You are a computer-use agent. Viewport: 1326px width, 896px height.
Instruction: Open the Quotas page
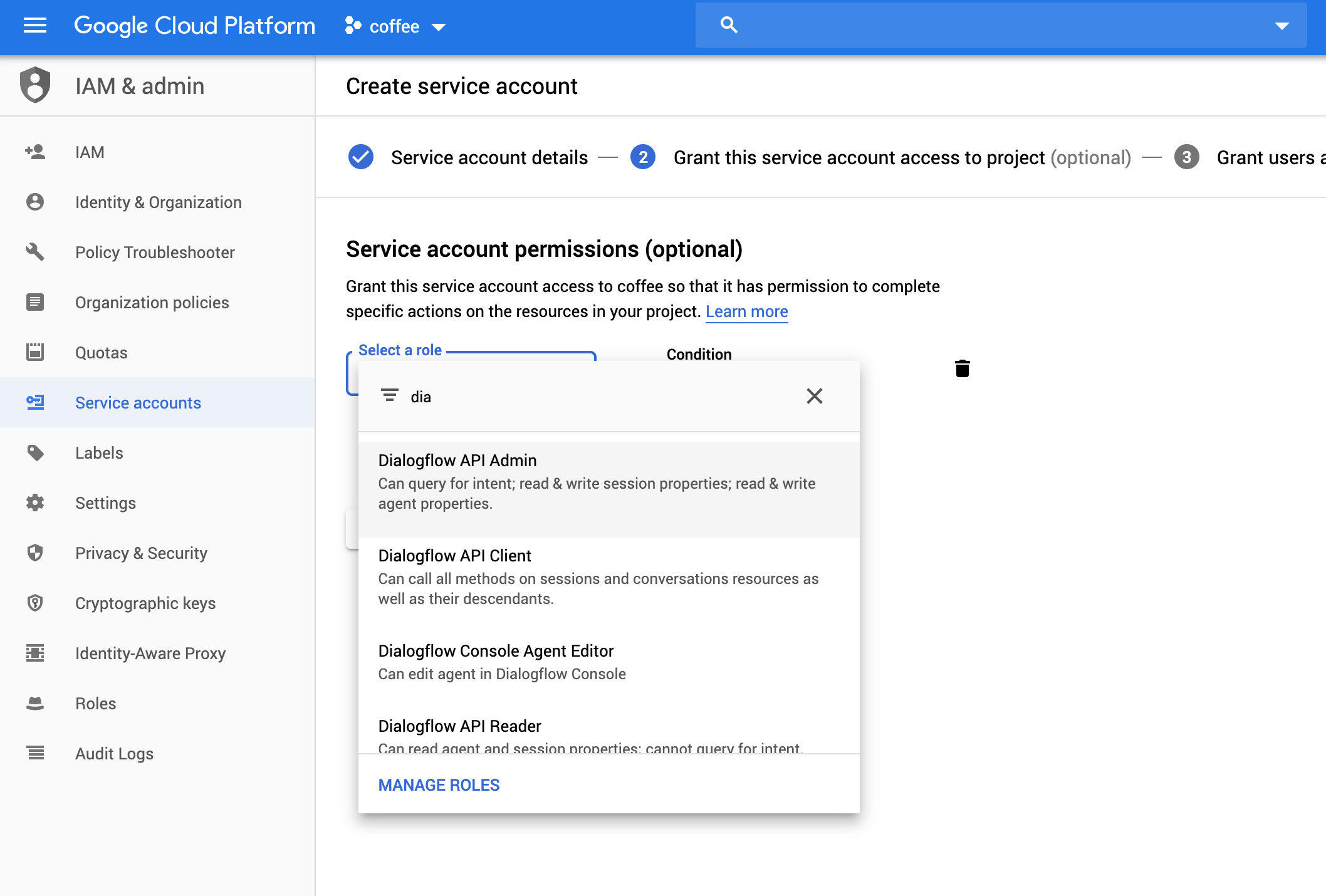[x=157, y=352]
